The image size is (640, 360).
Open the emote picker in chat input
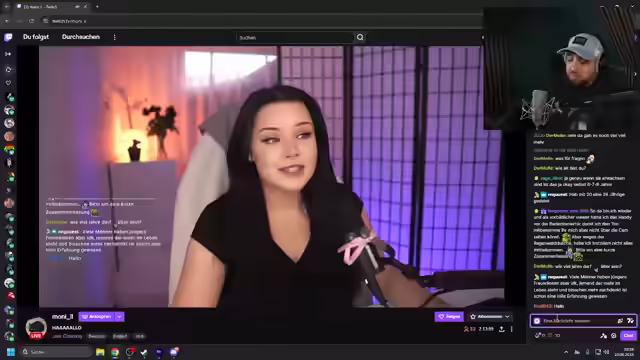(x=631, y=321)
